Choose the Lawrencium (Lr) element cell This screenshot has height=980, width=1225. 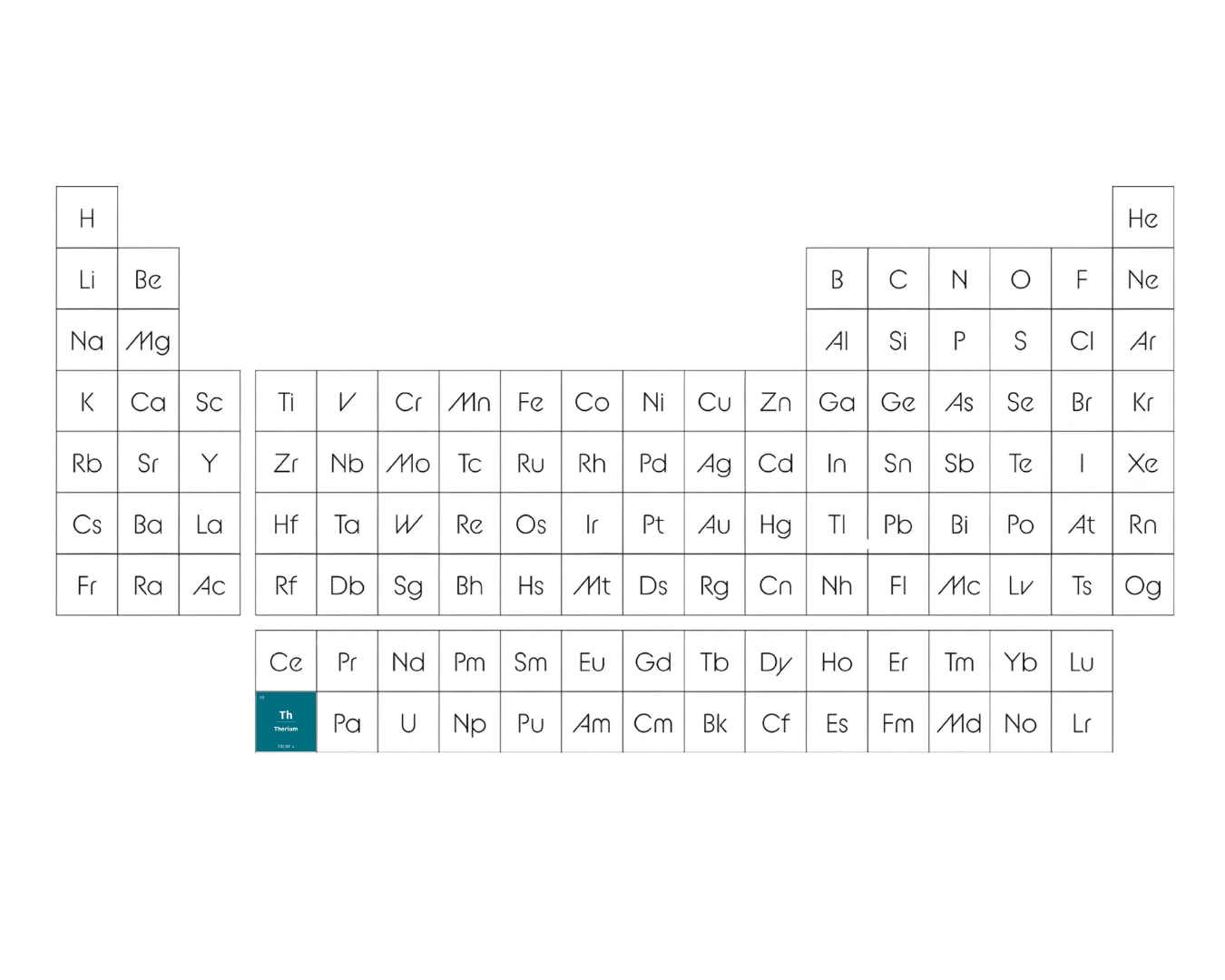point(1082,722)
